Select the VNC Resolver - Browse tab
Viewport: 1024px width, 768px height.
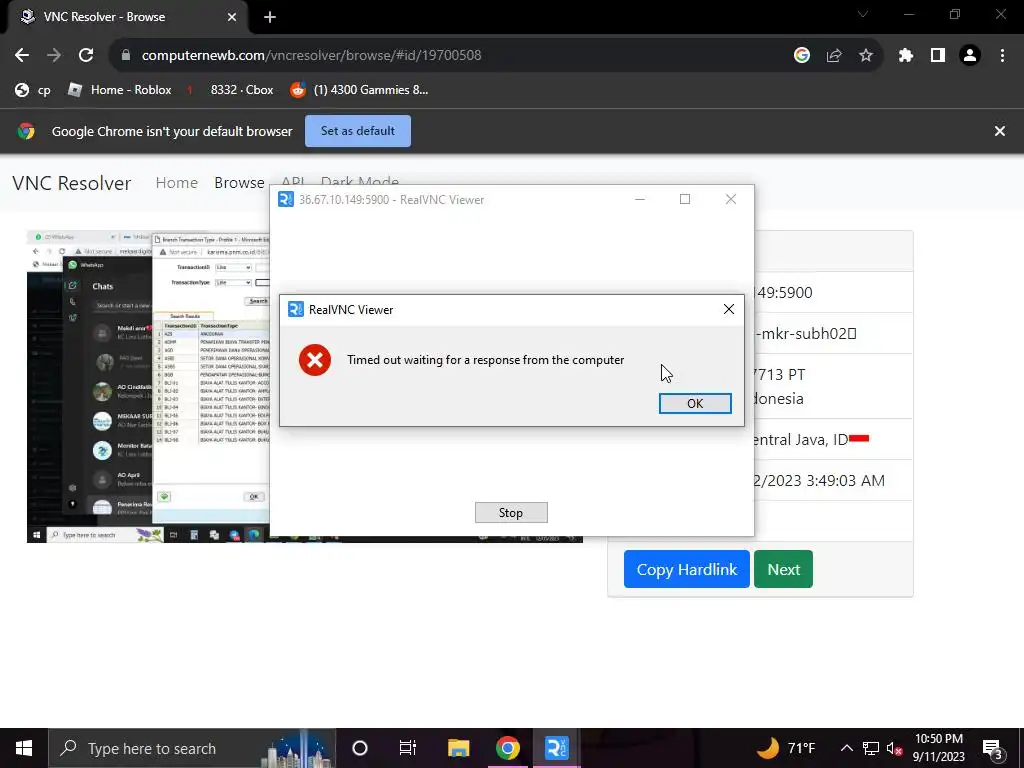pos(127,17)
